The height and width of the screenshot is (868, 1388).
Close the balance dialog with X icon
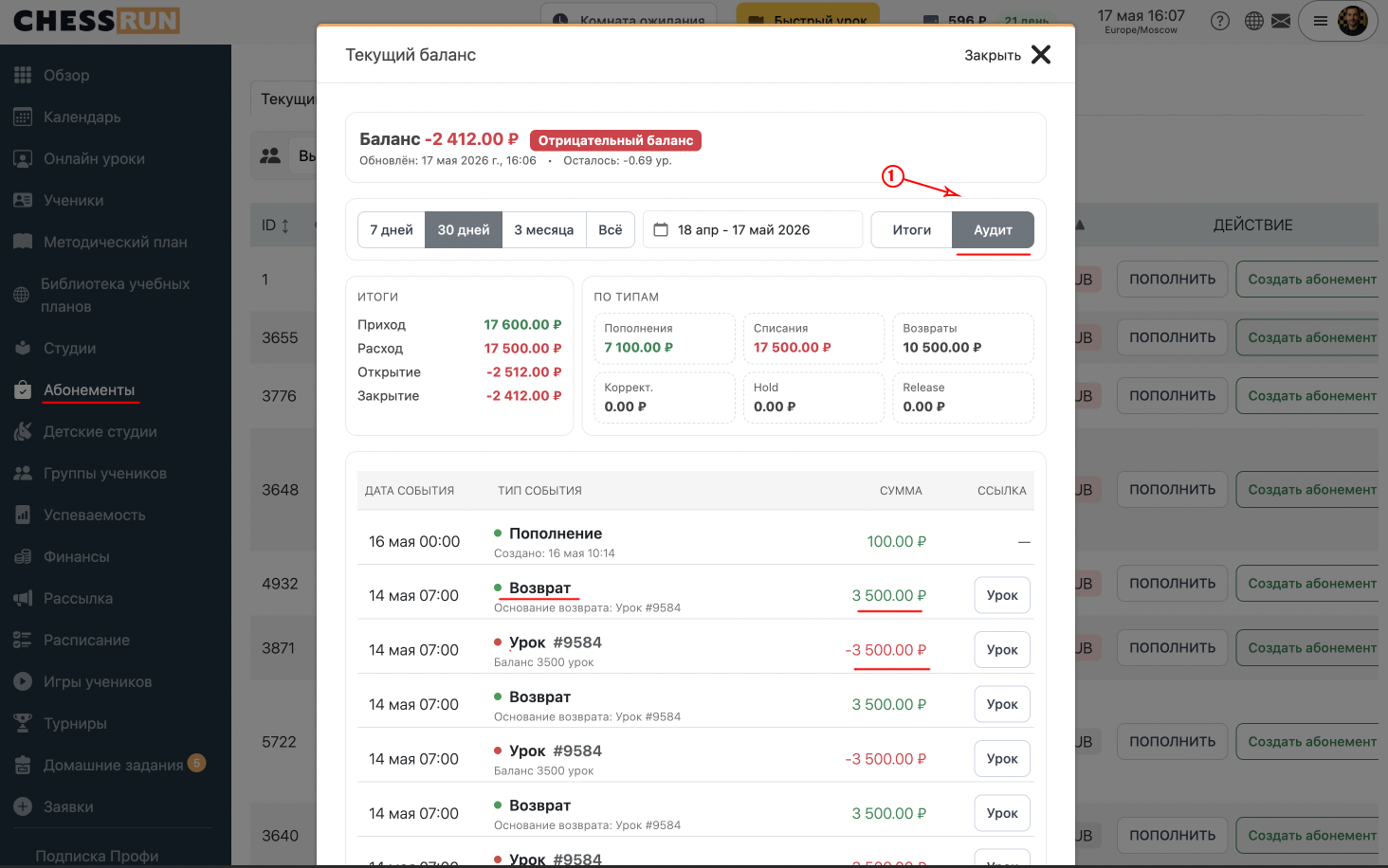[1041, 55]
